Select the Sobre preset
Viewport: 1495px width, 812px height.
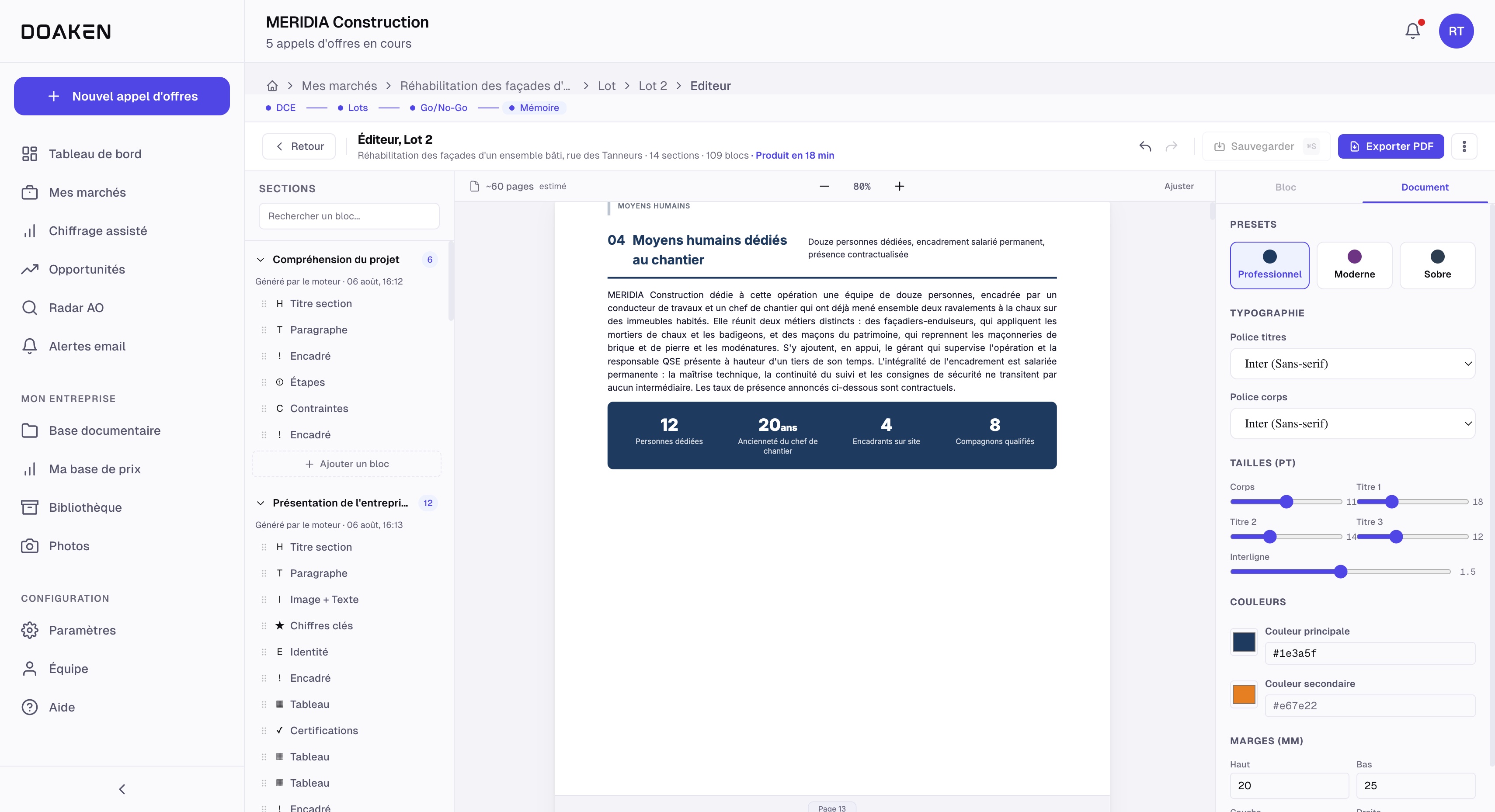[x=1437, y=265]
